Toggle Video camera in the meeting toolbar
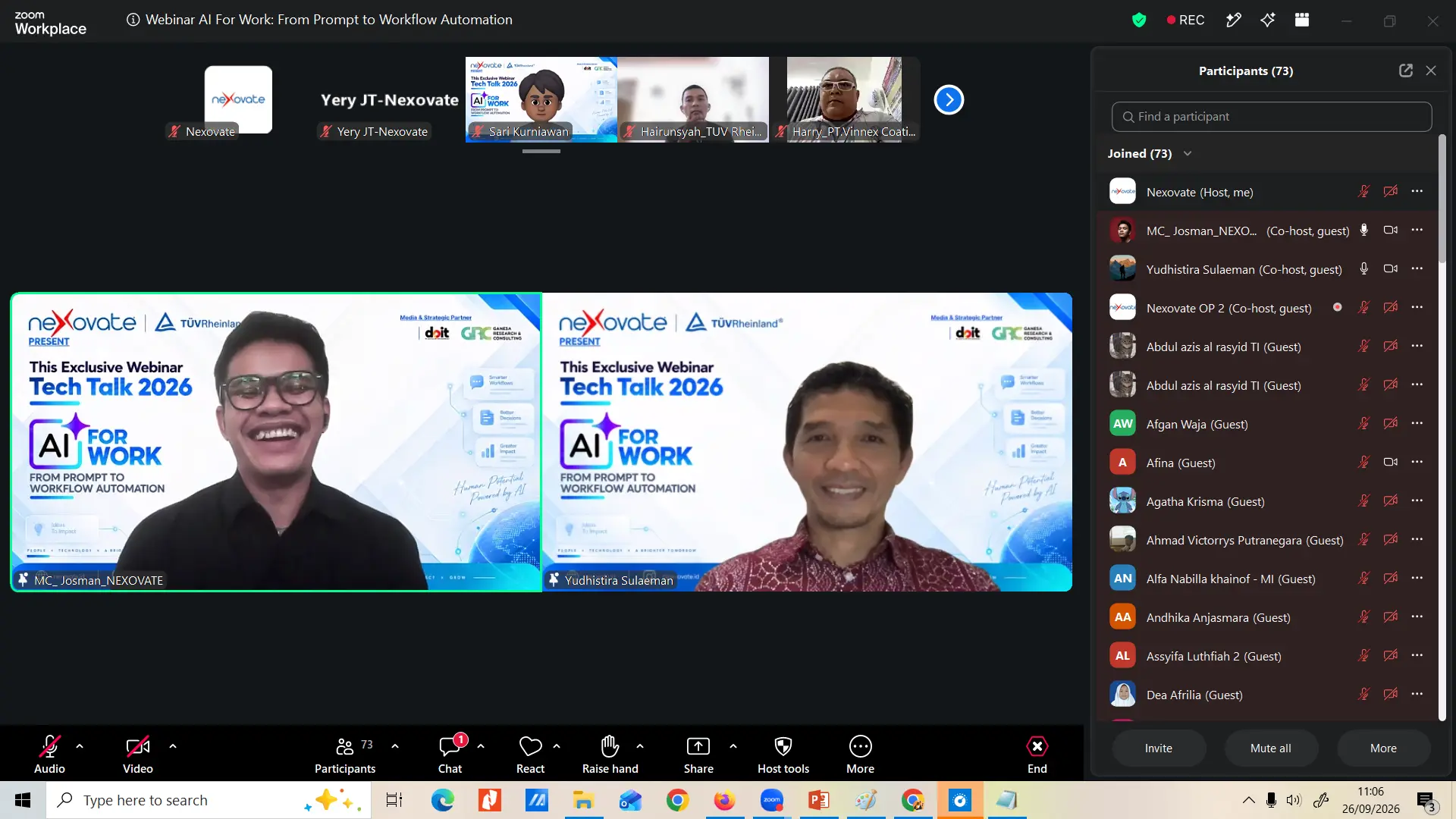This screenshot has width=1456, height=819. 138,754
